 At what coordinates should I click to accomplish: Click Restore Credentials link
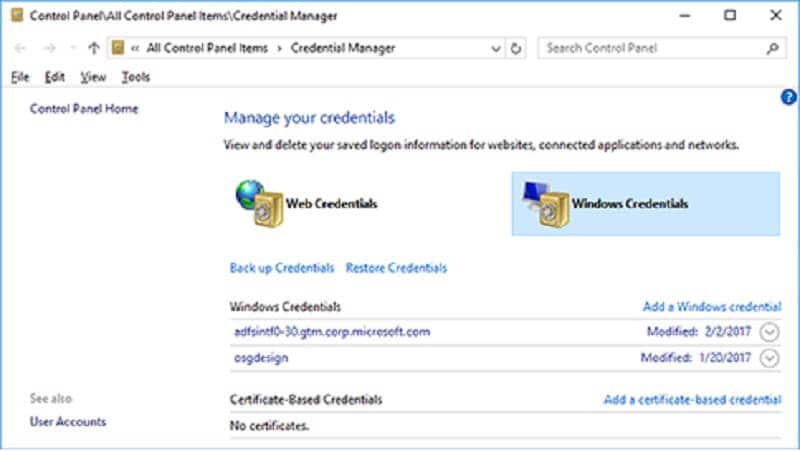396,268
